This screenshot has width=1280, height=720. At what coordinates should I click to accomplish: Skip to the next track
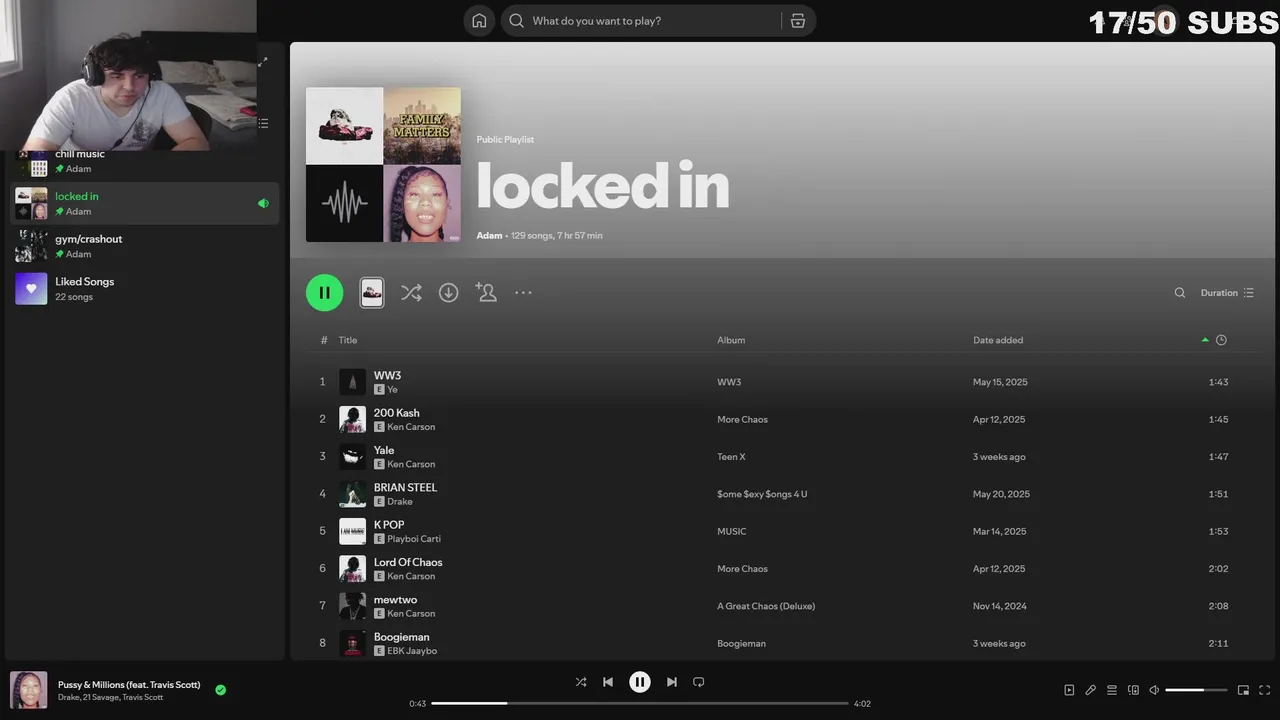click(672, 682)
